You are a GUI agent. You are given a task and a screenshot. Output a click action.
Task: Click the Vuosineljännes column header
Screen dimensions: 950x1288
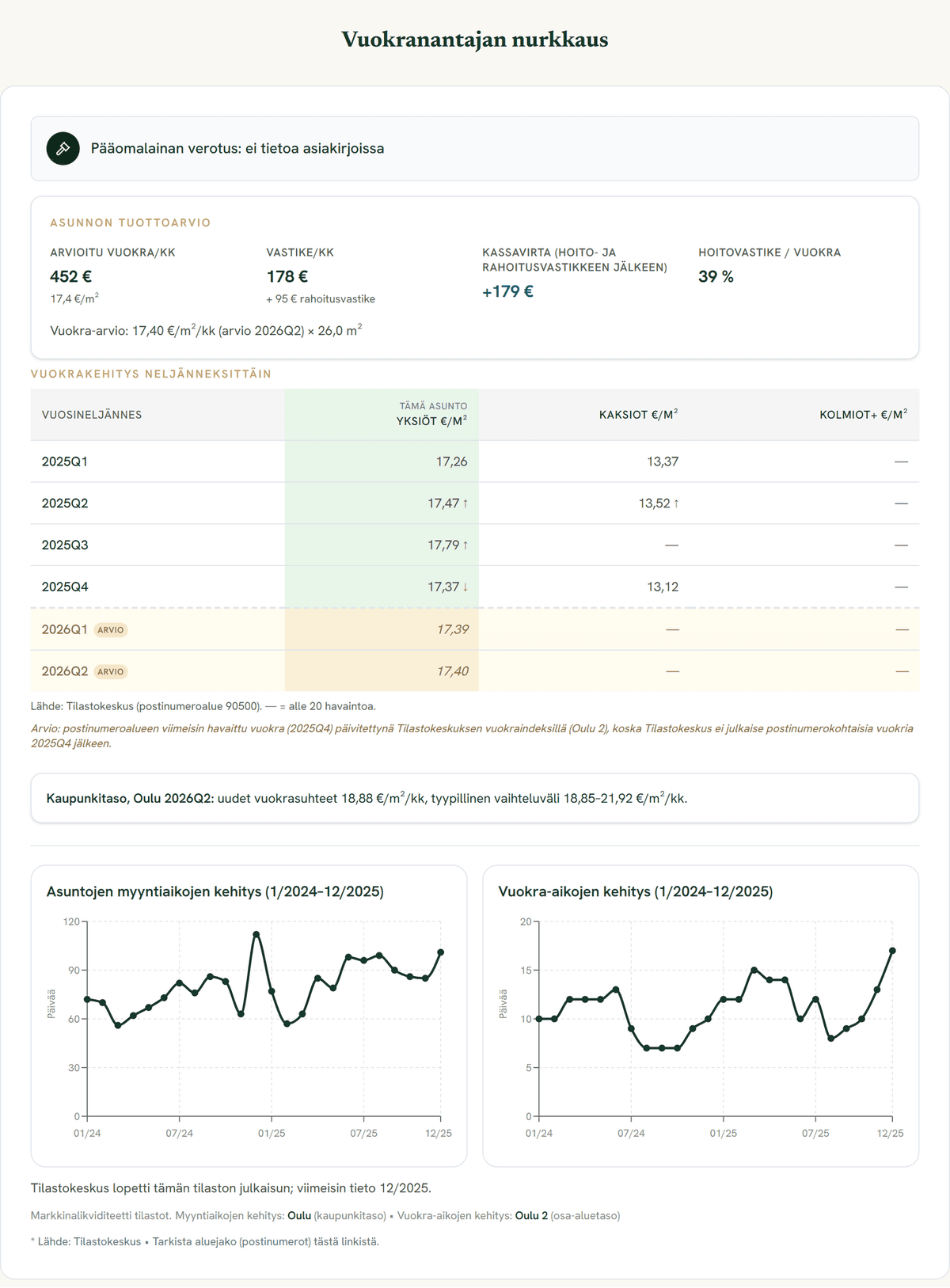coord(92,415)
